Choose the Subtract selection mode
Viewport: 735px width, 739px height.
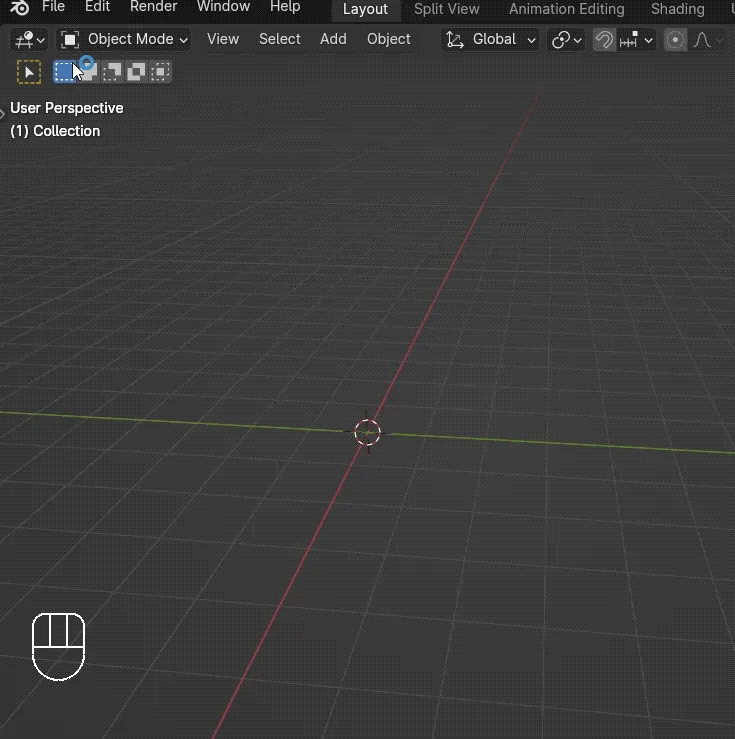click(112, 72)
